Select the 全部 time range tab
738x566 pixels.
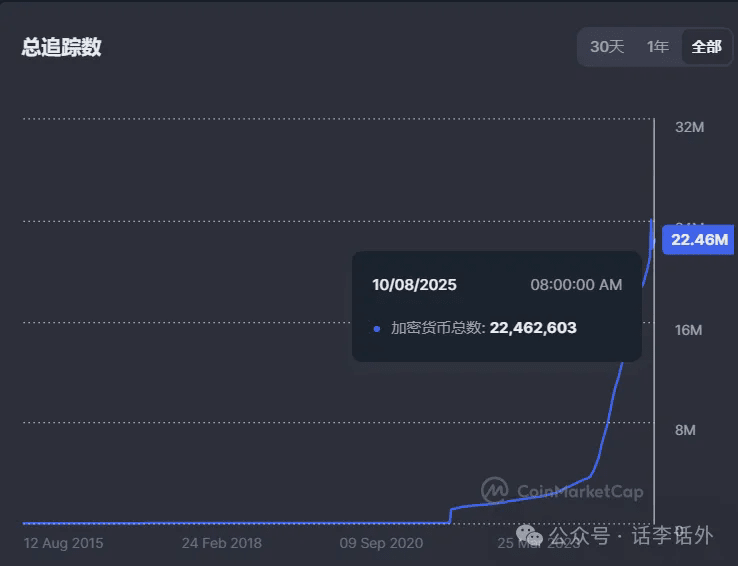click(x=706, y=47)
